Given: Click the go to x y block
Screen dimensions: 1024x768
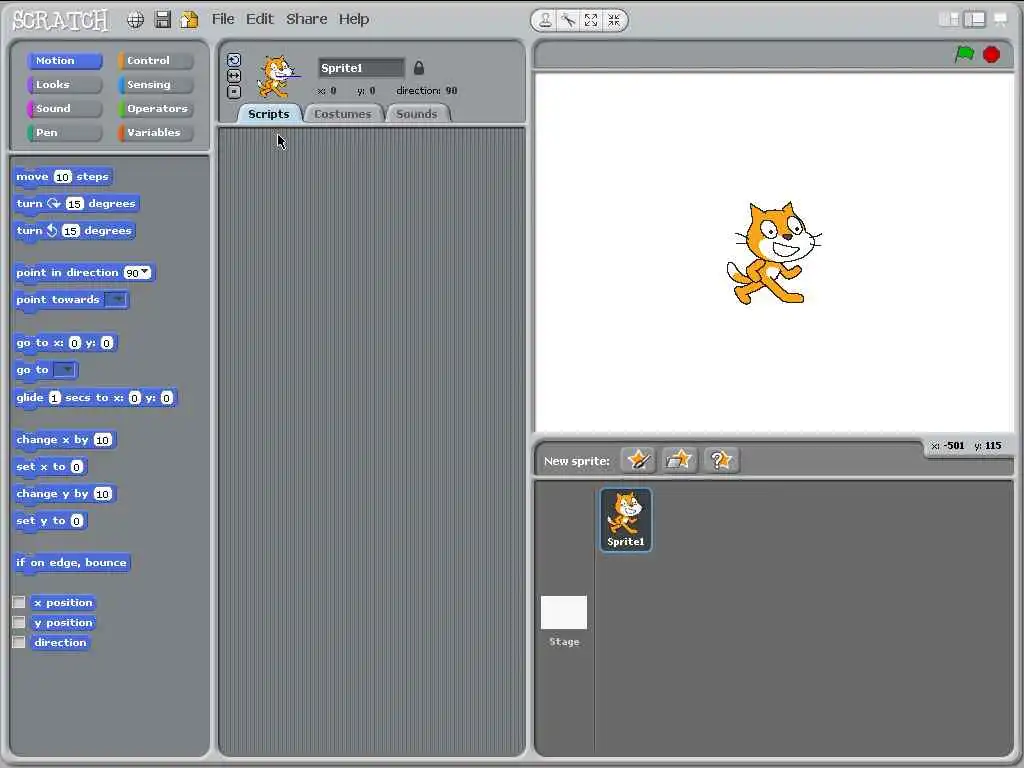Looking at the screenshot, I should pyautogui.click(x=65, y=344).
